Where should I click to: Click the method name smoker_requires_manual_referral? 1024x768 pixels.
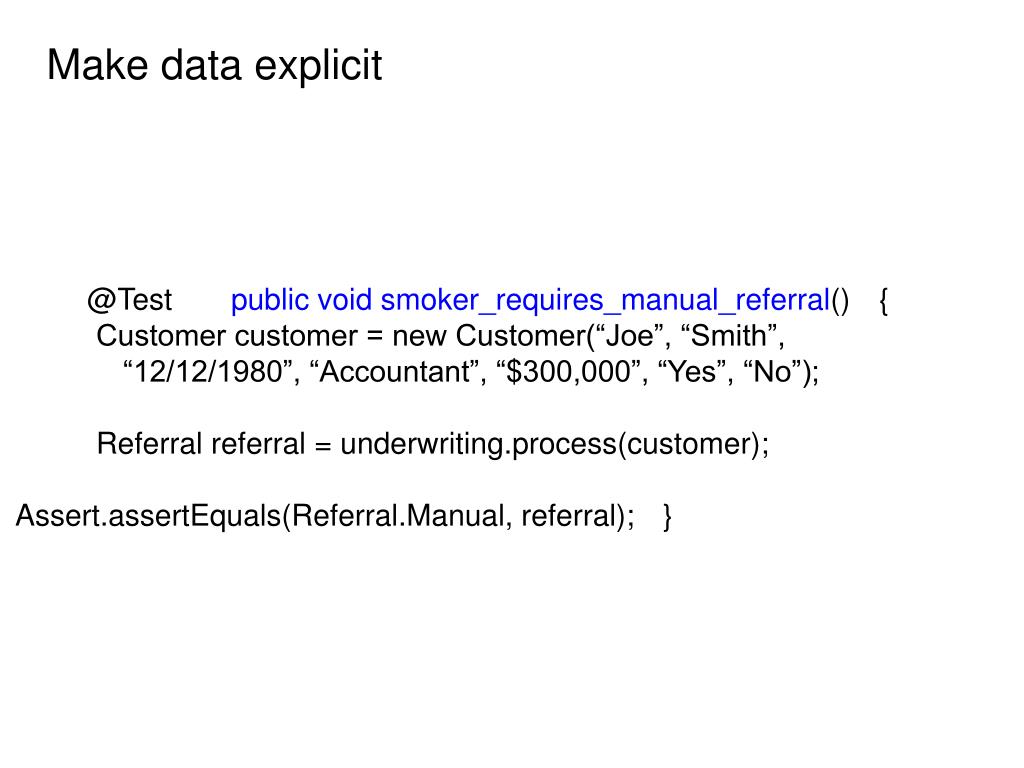pos(605,301)
